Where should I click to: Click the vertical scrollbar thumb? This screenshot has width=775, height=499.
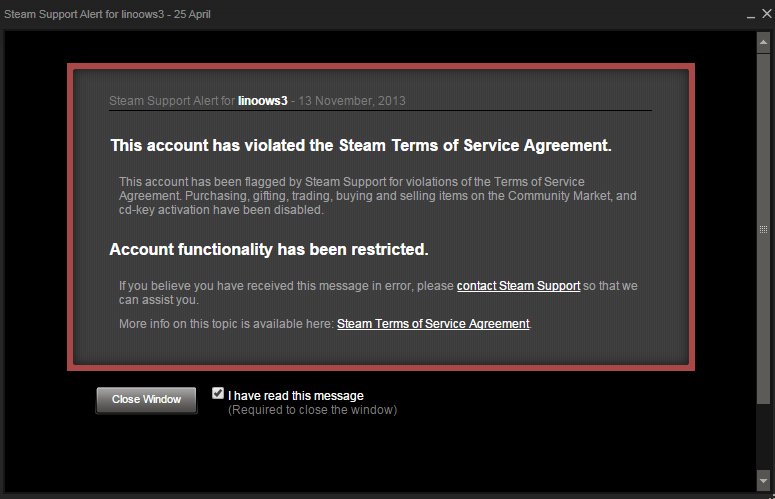click(x=763, y=229)
